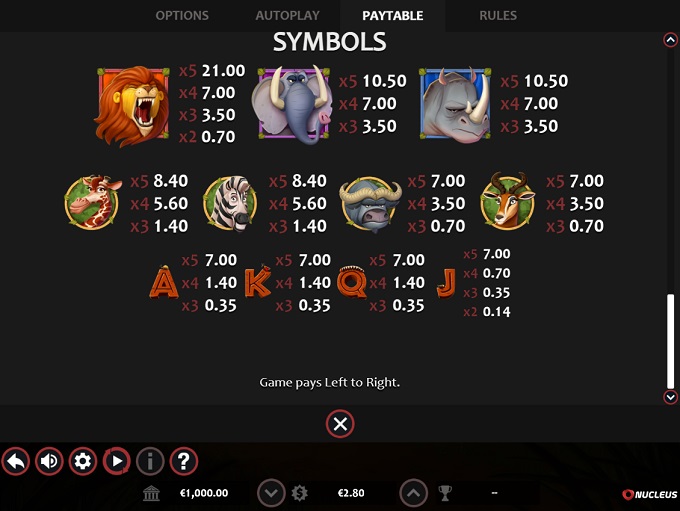Decrease bet with the down chevron
The width and height of the screenshot is (680, 511).
pos(271,493)
